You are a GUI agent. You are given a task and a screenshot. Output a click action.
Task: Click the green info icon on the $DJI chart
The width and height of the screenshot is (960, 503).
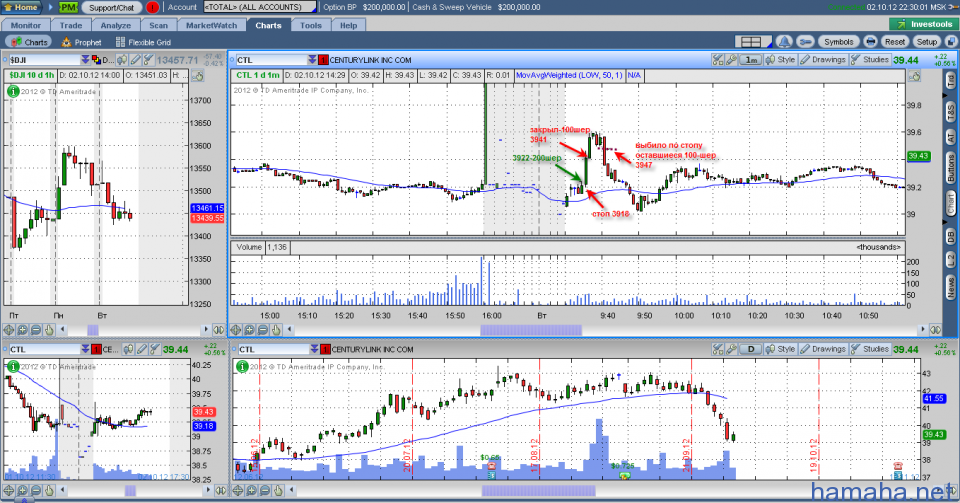coord(13,91)
